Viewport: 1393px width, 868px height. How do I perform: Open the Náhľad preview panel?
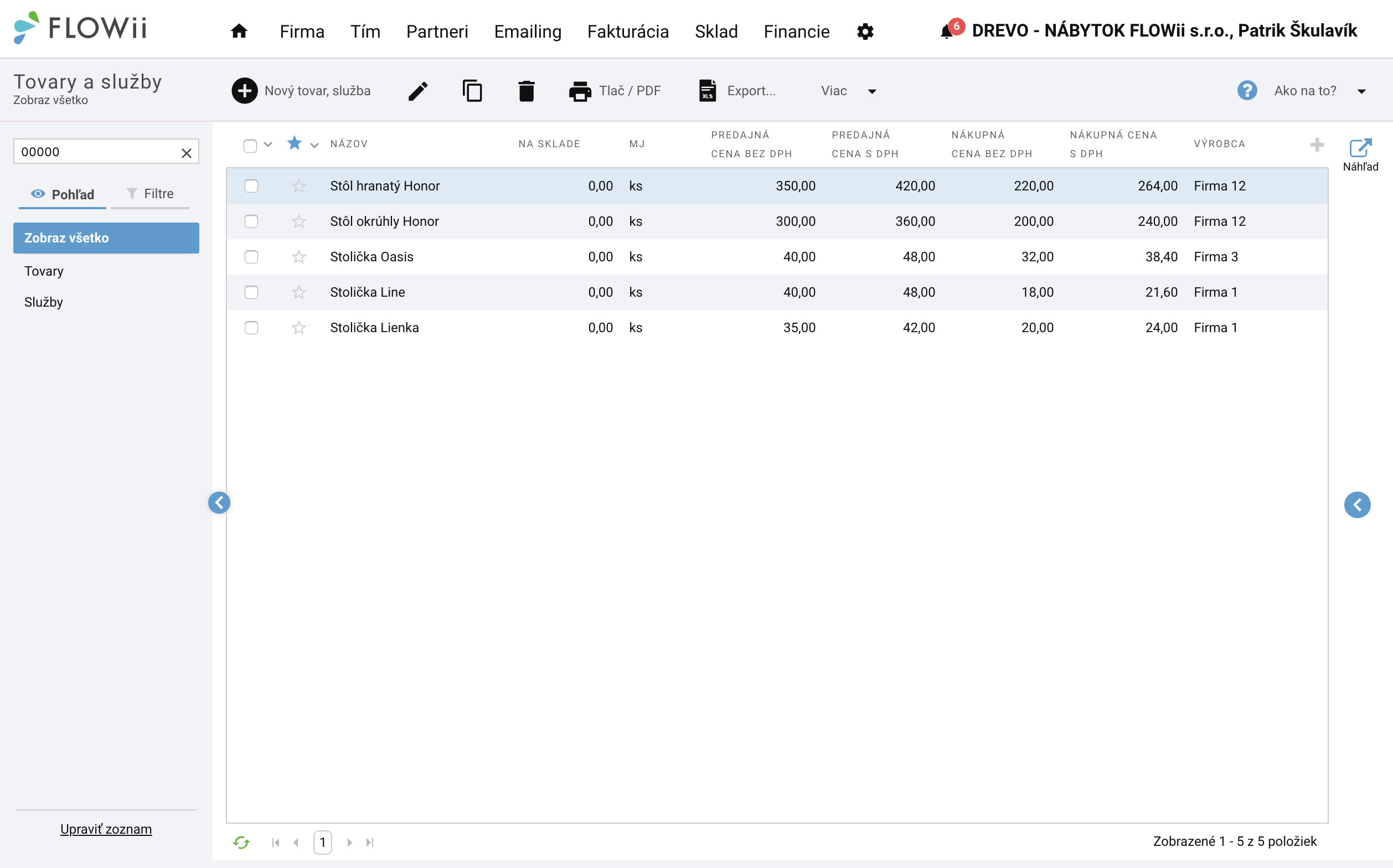point(1360,155)
